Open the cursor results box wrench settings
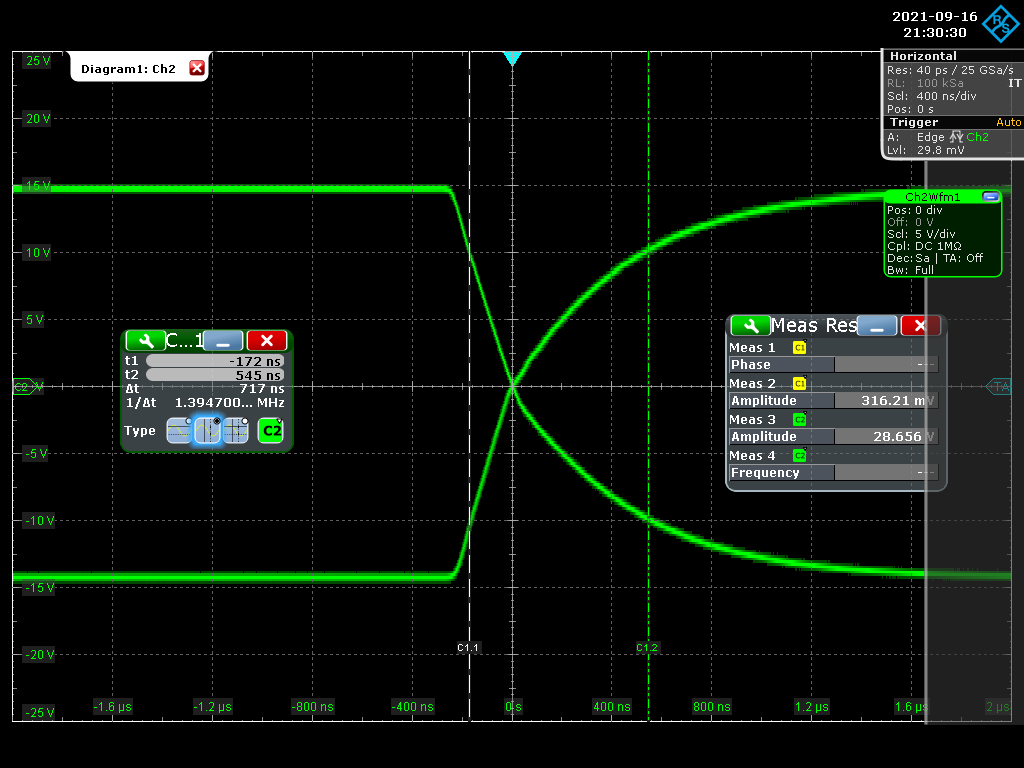This screenshot has height=768, width=1024. click(145, 340)
